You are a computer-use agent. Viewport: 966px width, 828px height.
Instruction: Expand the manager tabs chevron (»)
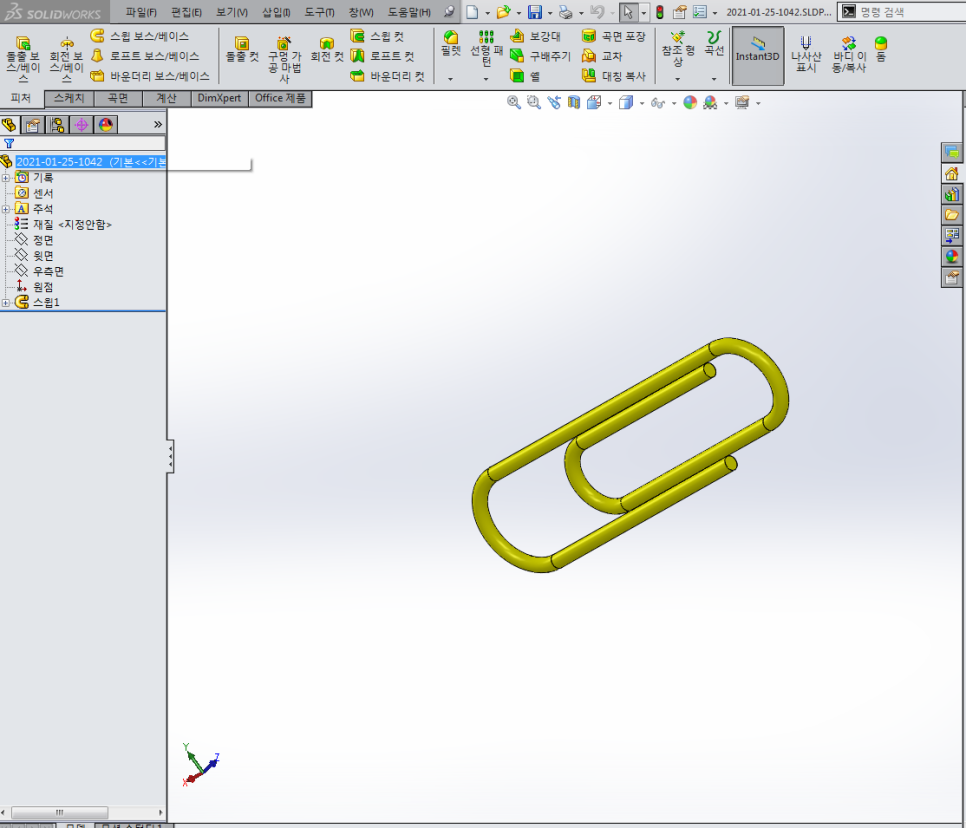158,124
